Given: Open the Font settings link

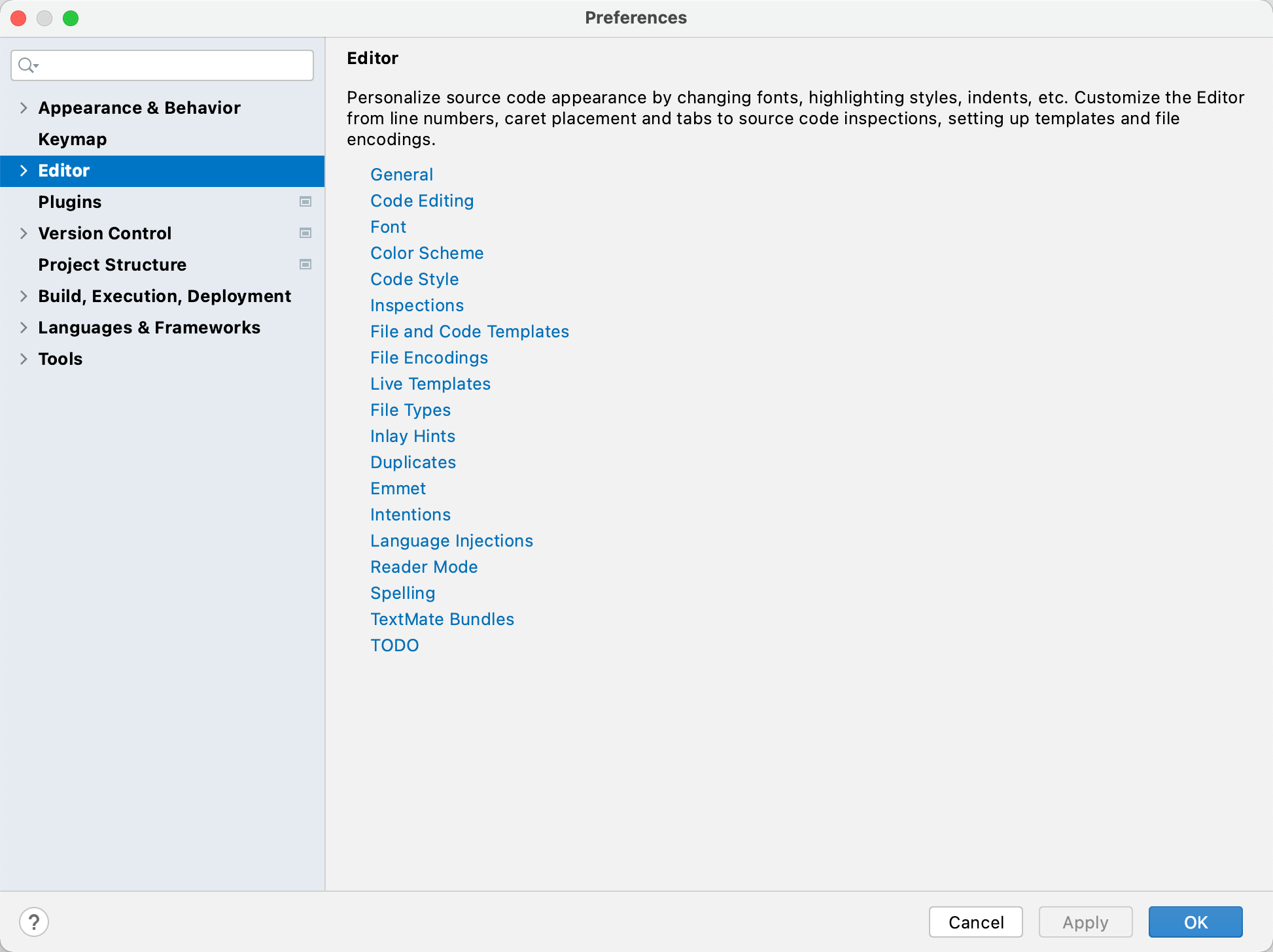Looking at the screenshot, I should (388, 227).
